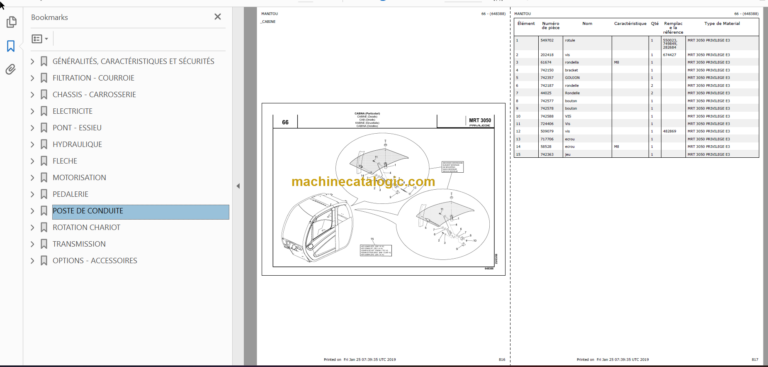Expand the GÉNÉRALITÉS, CARACTÉRISTIQUES ET SÉCURITÉS bookmark

(33, 61)
